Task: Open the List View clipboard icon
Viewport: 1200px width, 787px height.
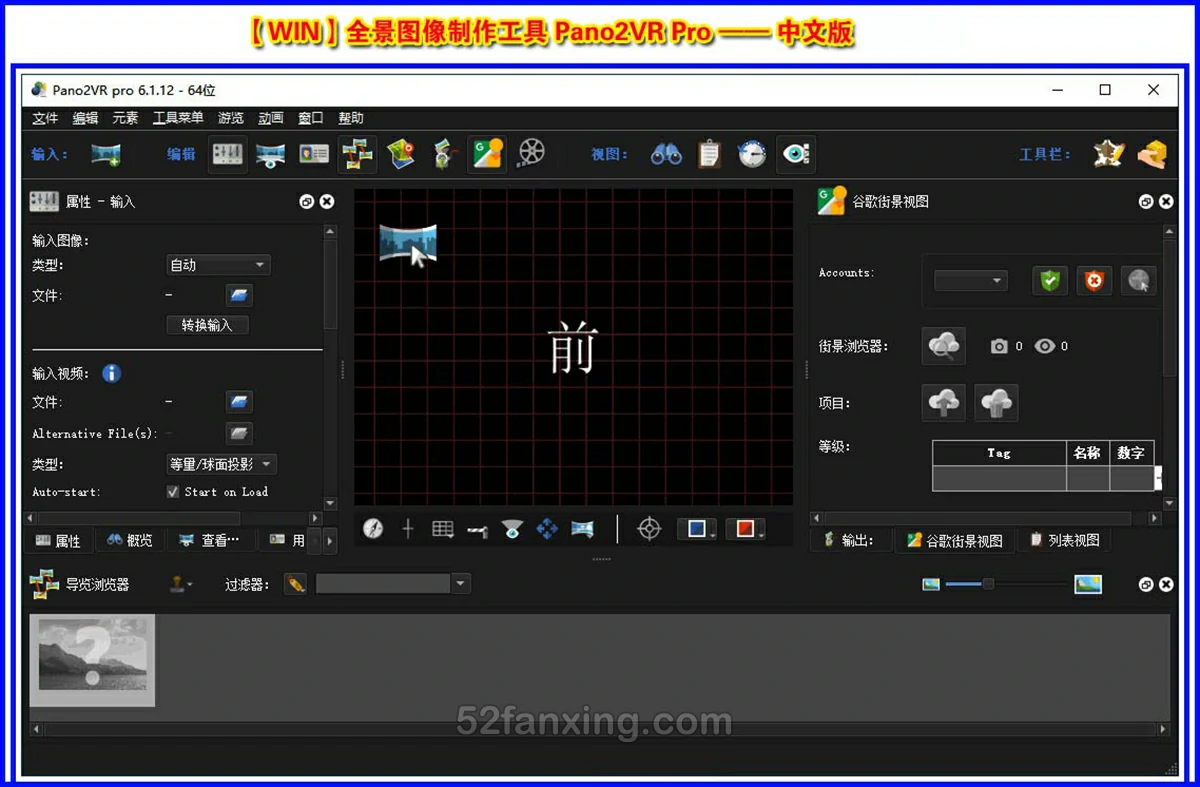Action: click(709, 155)
